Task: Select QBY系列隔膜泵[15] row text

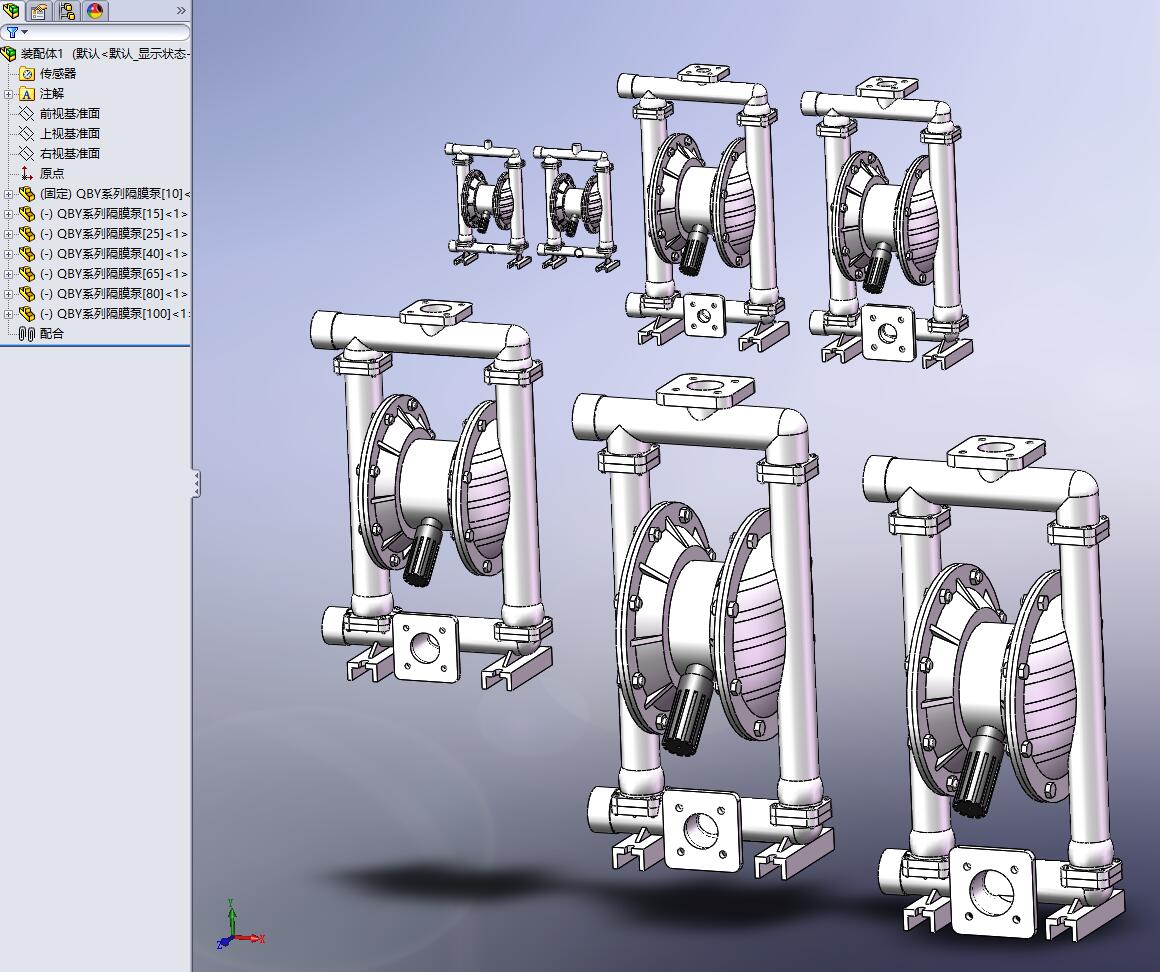Action: click(x=114, y=214)
